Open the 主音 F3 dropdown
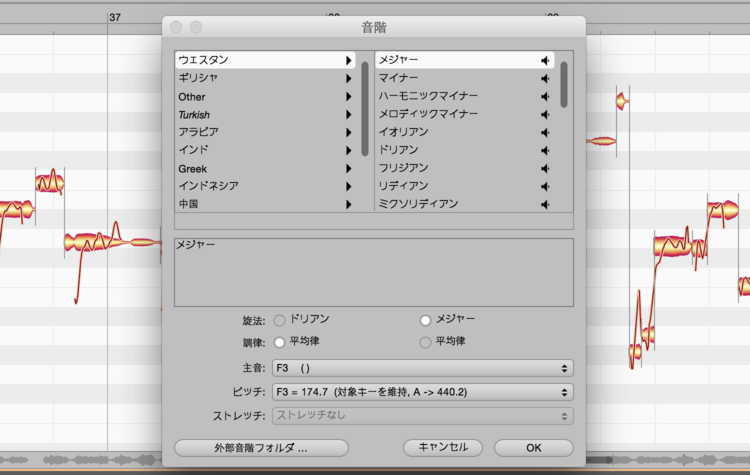750x475 pixels. [x=423, y=369]
